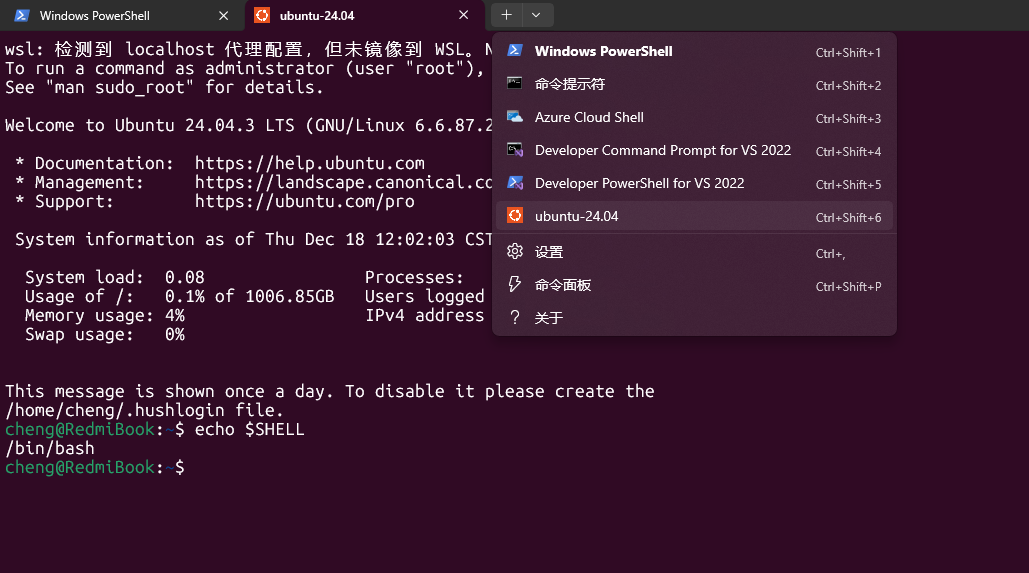Click the PowerShell icon on the first tab

click(21, 16)
